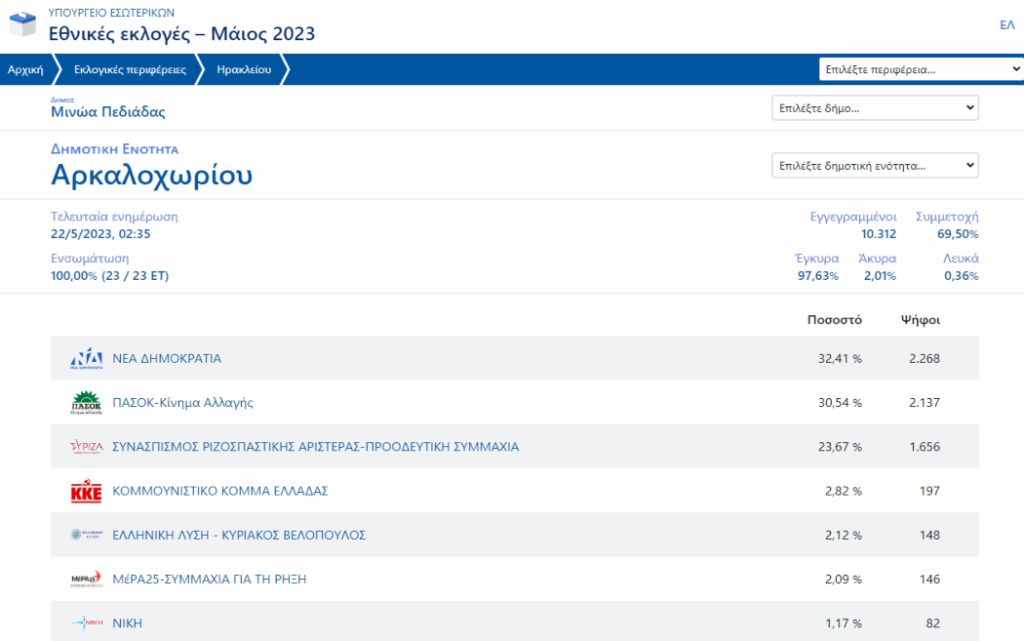This screenshot has width=1024, height=641.
Task: Click the Έγκυρα label
Action: coord(817,258)
